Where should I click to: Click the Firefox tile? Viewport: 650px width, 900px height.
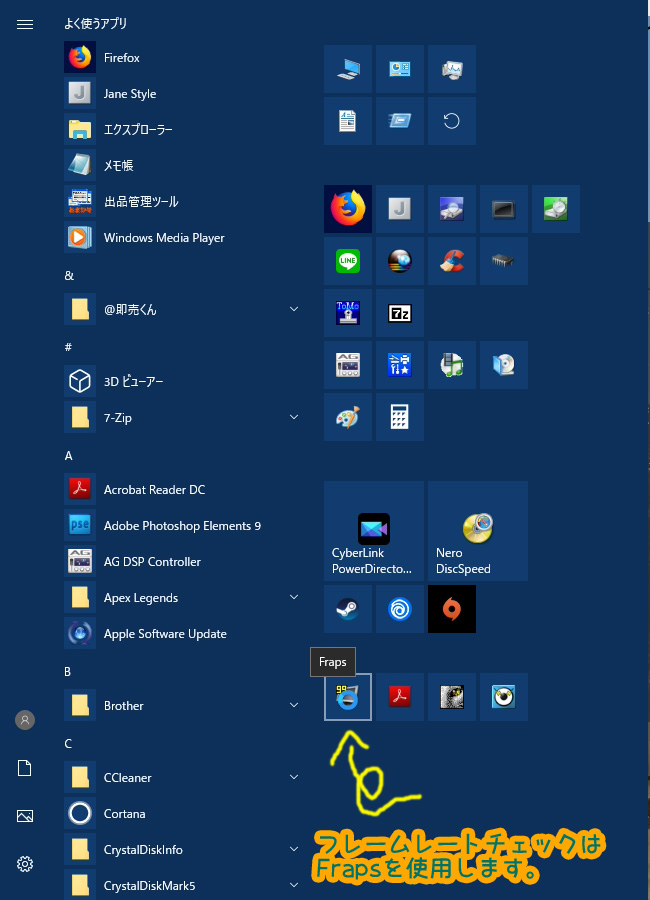click(x=347, y=209)
